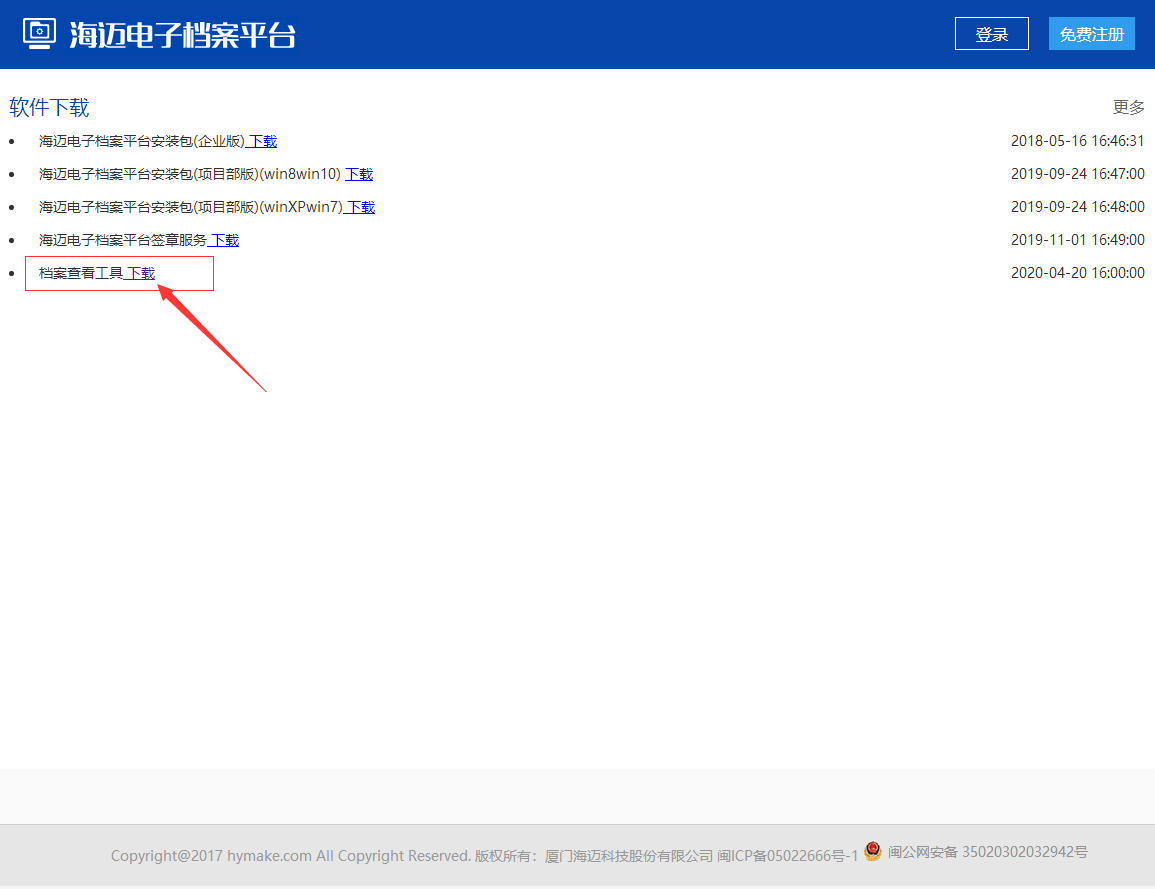This screenshot has width=1155, height=889.
Task: Select the text 档案查看工具
Action: pyautogui.click(x=81, y=273)
